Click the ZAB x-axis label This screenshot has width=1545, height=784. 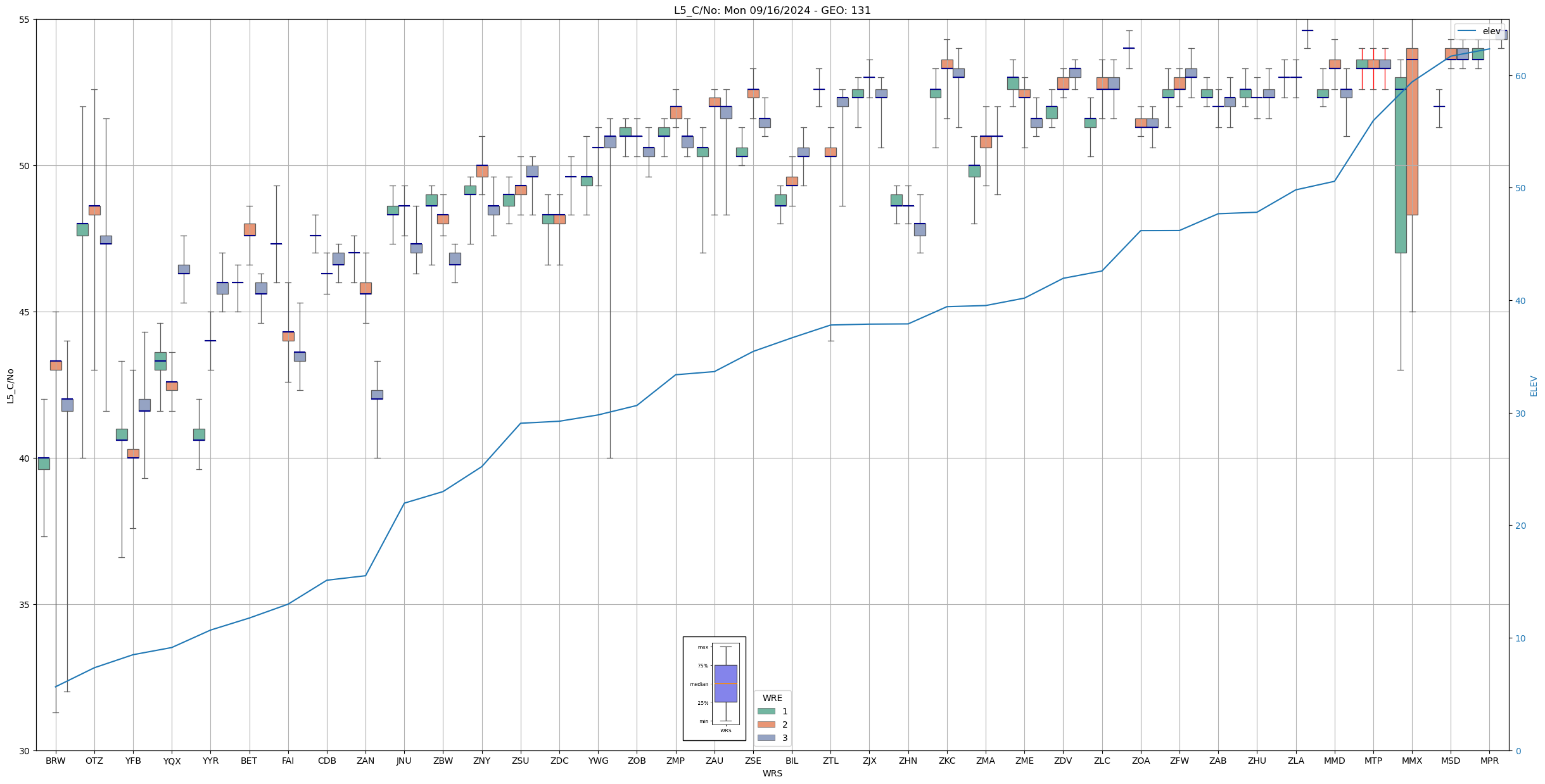pyautogui.click(x=1218, y=761)
